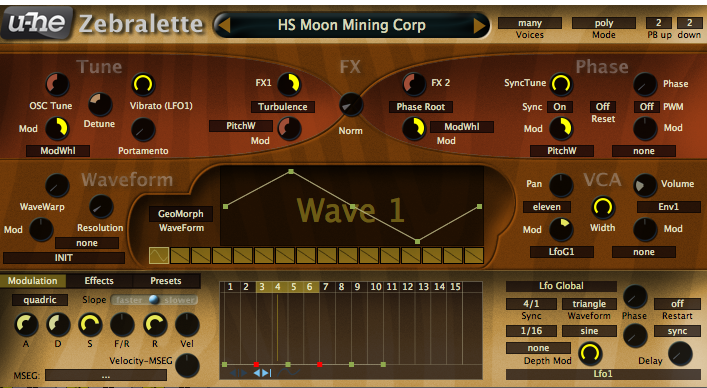Click the WaveWarp knob
Screen dimensions: 707x388
[57, 185]
